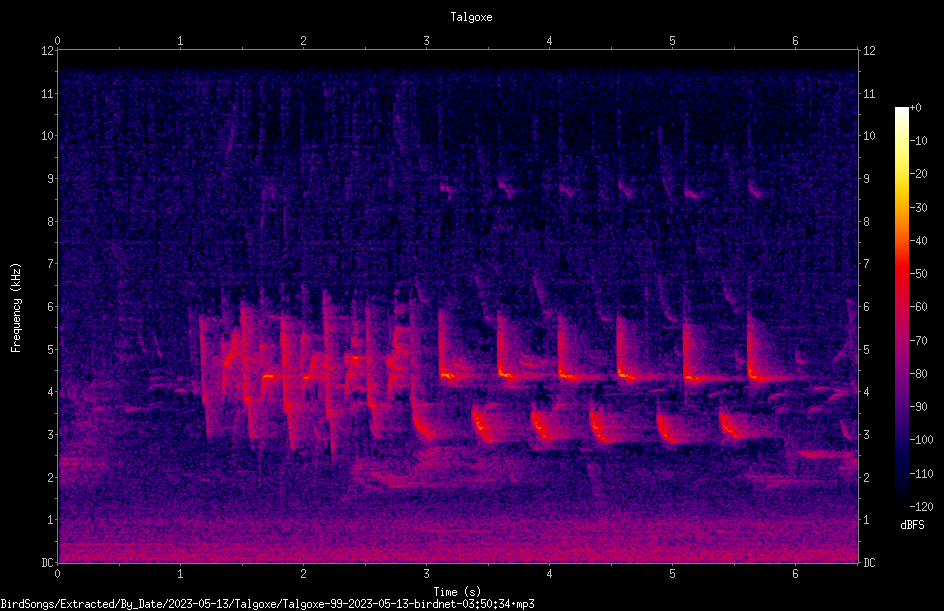Click the 12 kHz label on left axis
This screenshot has width=944, height=611.
[48, 51]
